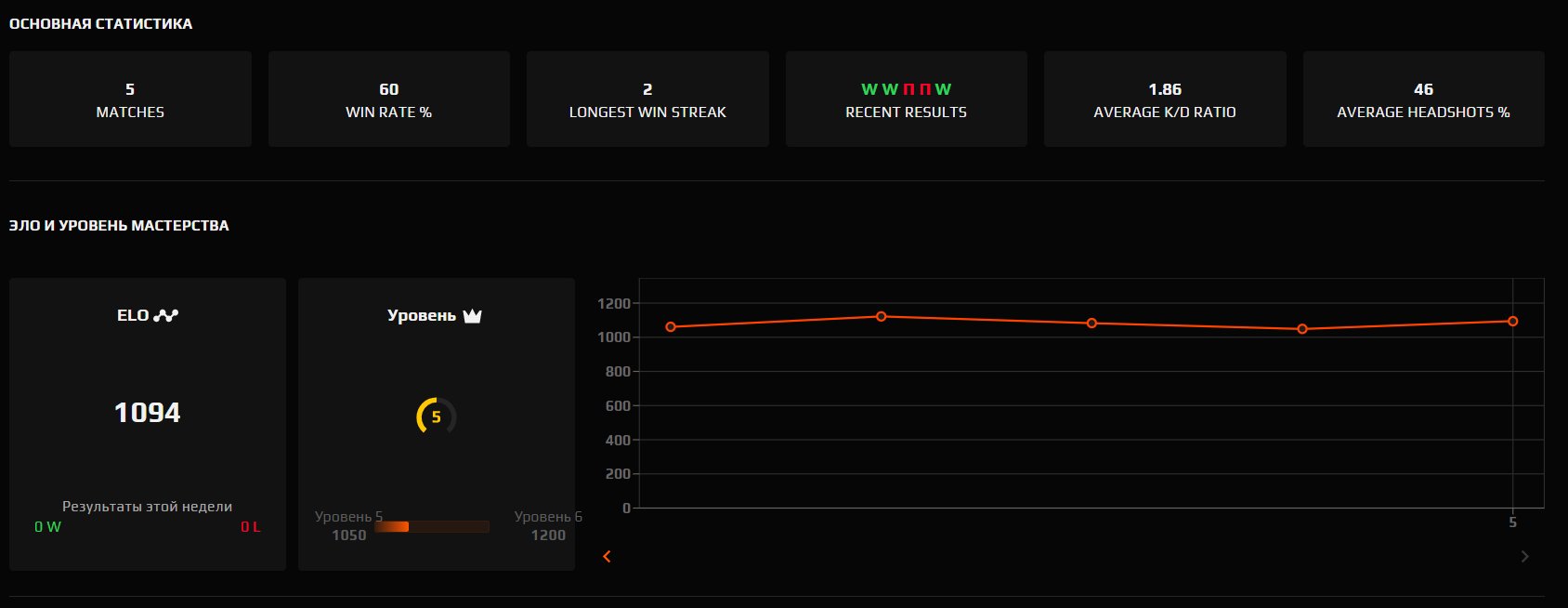
Task: Click the third data point on ELO chart
Action: (1091, 324)
